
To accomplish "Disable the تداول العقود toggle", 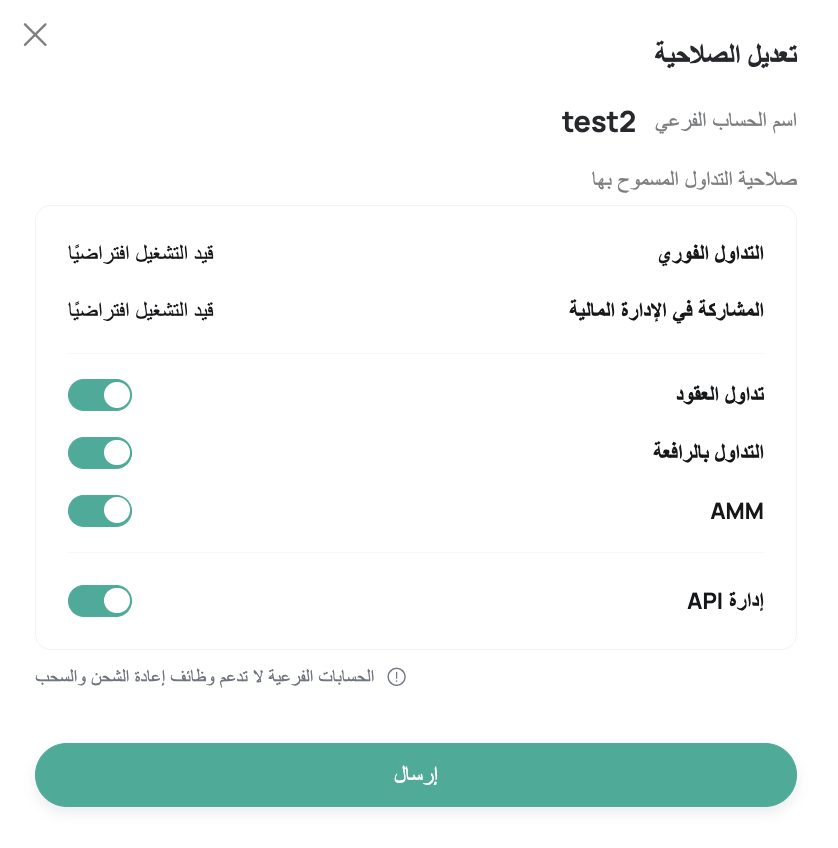I will [100, 395].
